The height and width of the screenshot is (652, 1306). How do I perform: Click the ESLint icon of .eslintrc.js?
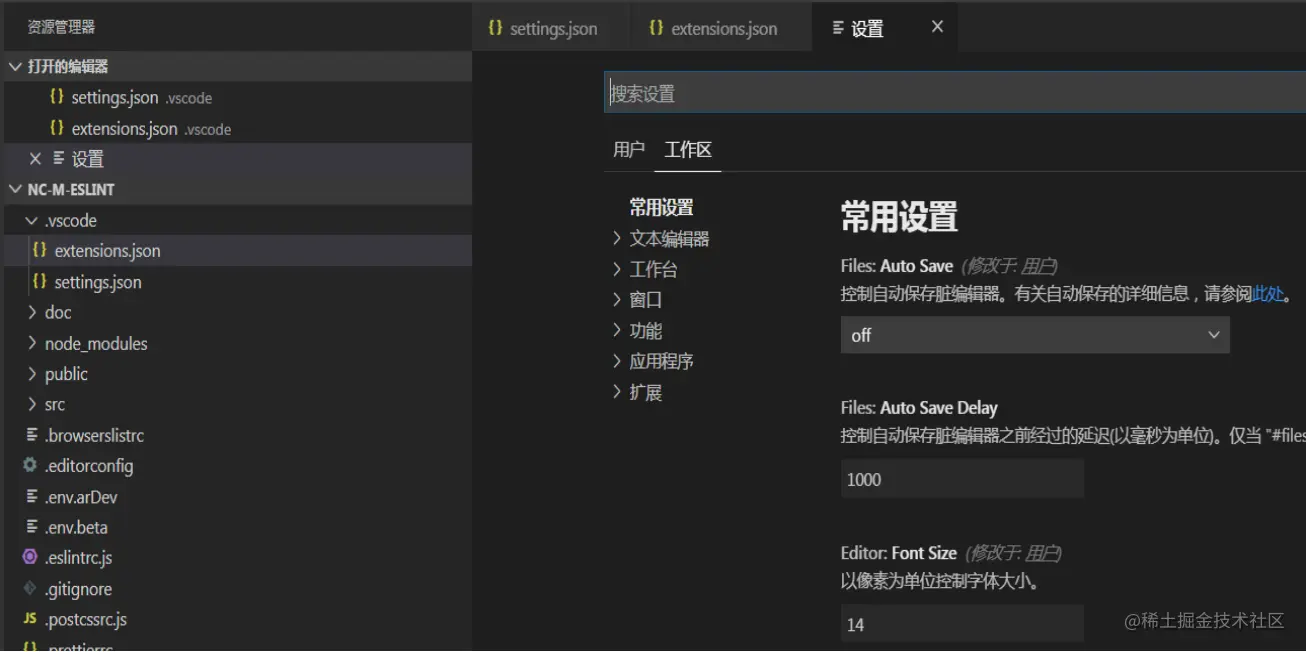point(30,557)
